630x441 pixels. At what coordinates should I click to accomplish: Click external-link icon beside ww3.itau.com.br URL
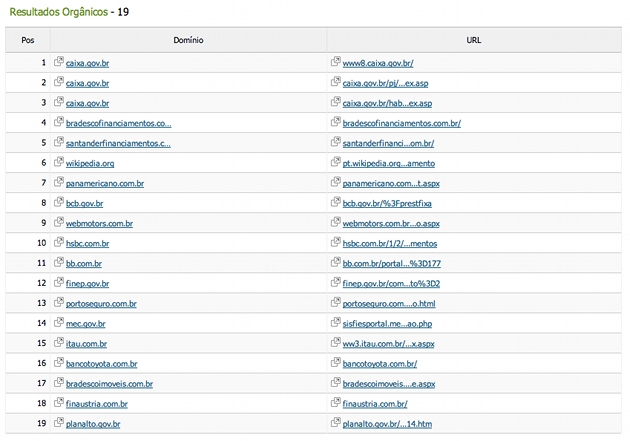click(336, 343)
